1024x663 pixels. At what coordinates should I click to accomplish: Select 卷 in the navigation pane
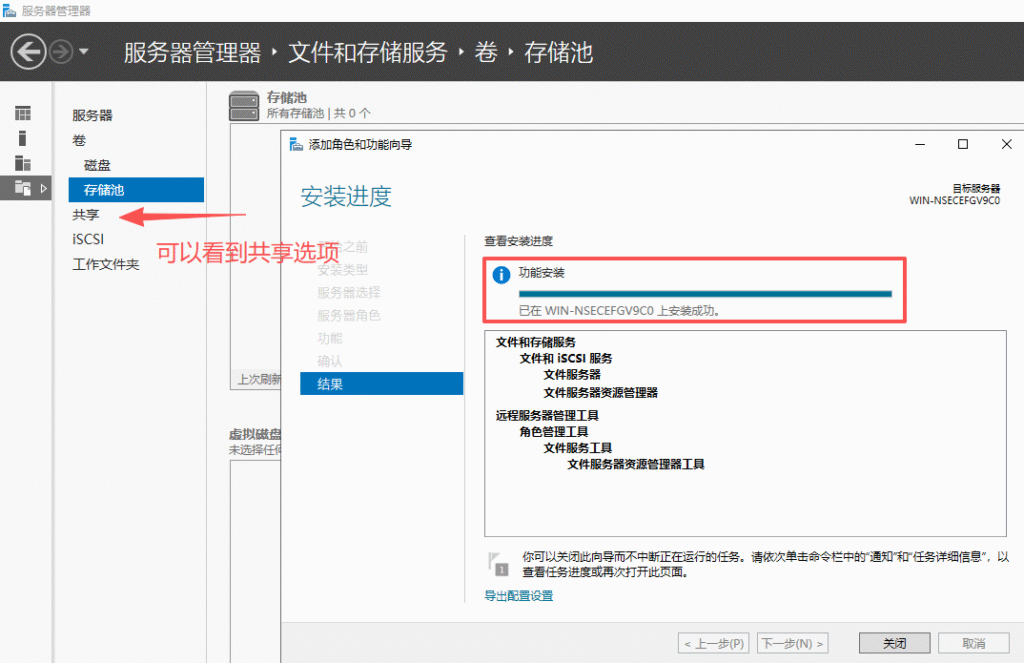point(79,140)
